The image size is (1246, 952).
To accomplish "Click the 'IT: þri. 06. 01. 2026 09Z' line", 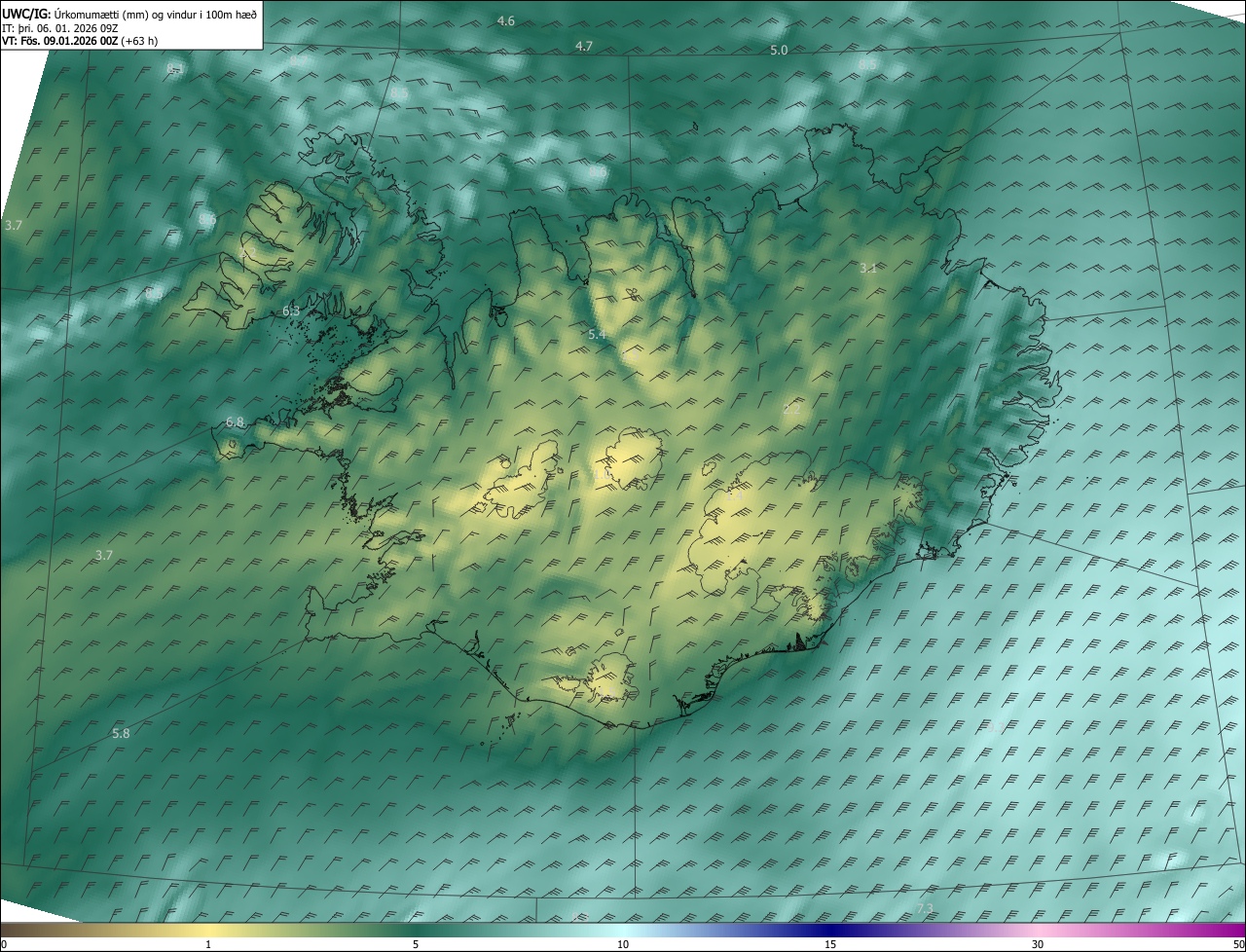I will tap(58, 28).
